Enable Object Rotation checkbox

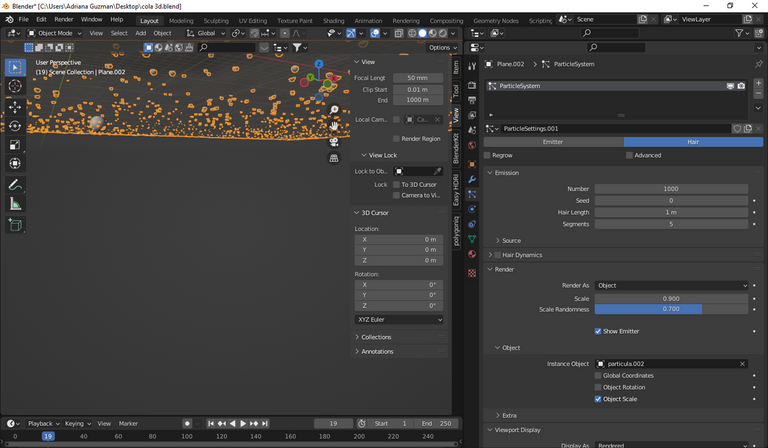click(598, 387)
